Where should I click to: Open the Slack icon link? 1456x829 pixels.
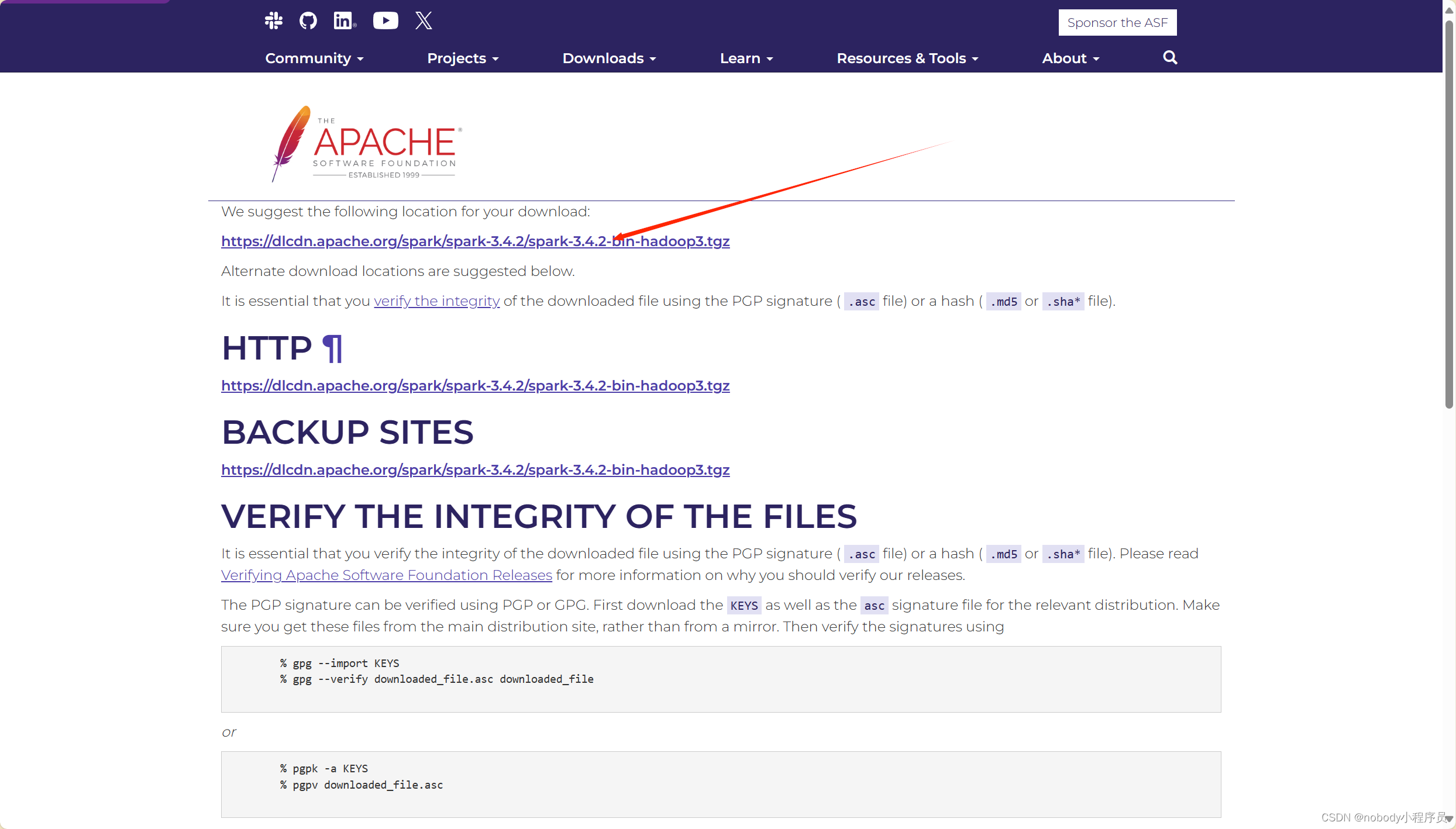[273, 21]
